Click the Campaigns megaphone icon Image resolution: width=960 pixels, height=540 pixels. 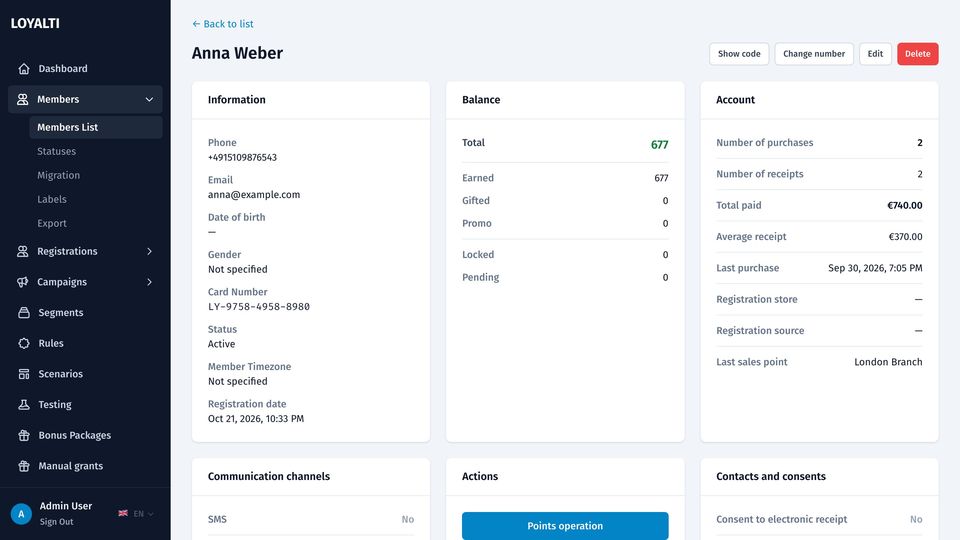[x=23, y=282]
